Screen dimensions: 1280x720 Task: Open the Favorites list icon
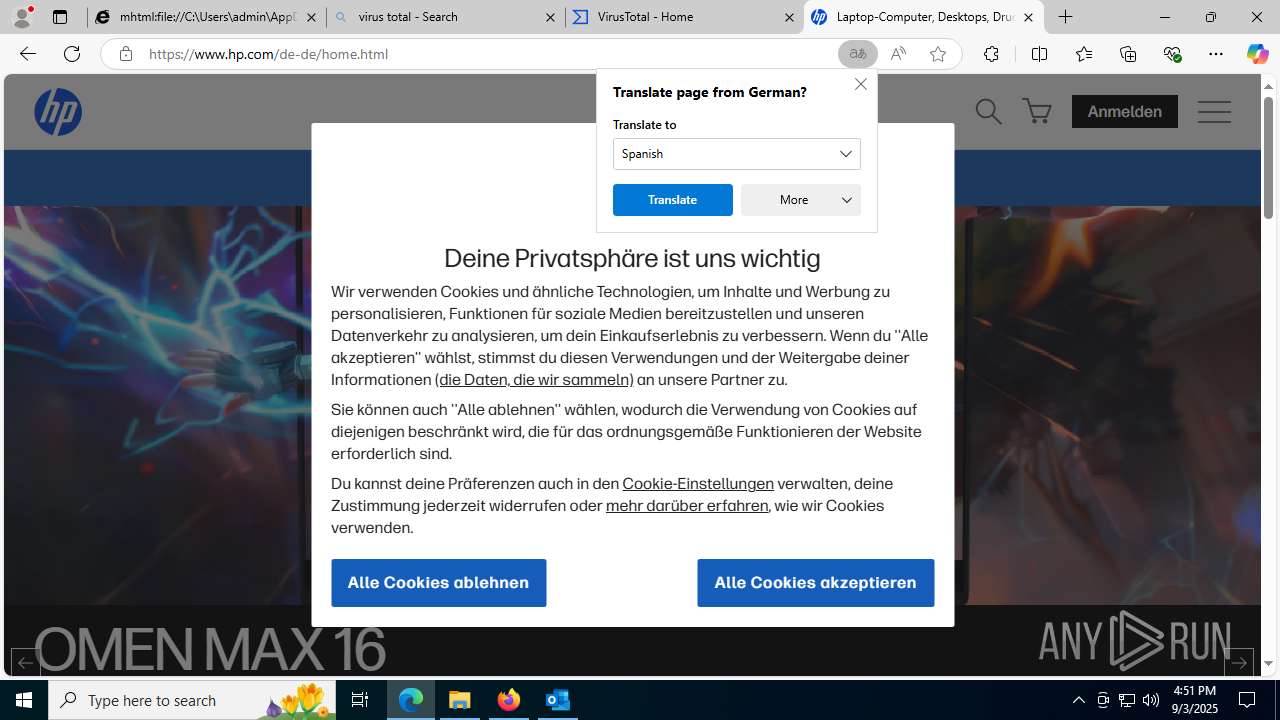pos(1084,54)
